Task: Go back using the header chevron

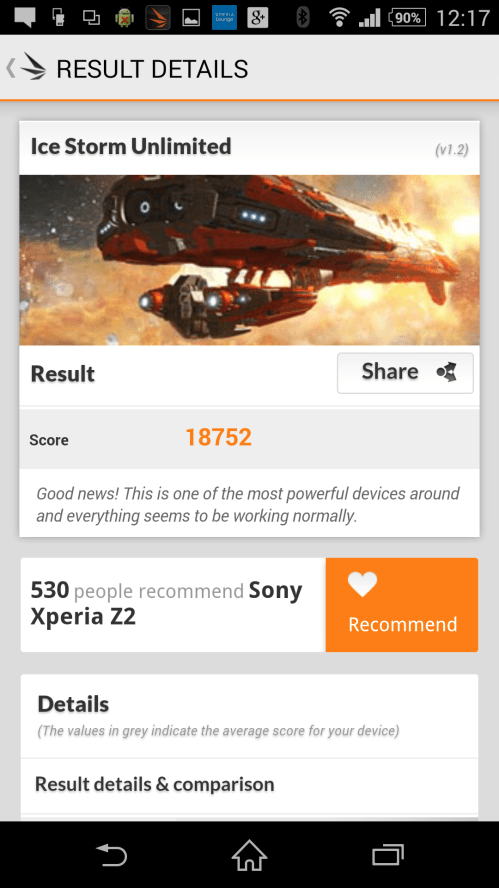Action: [10, 68]
